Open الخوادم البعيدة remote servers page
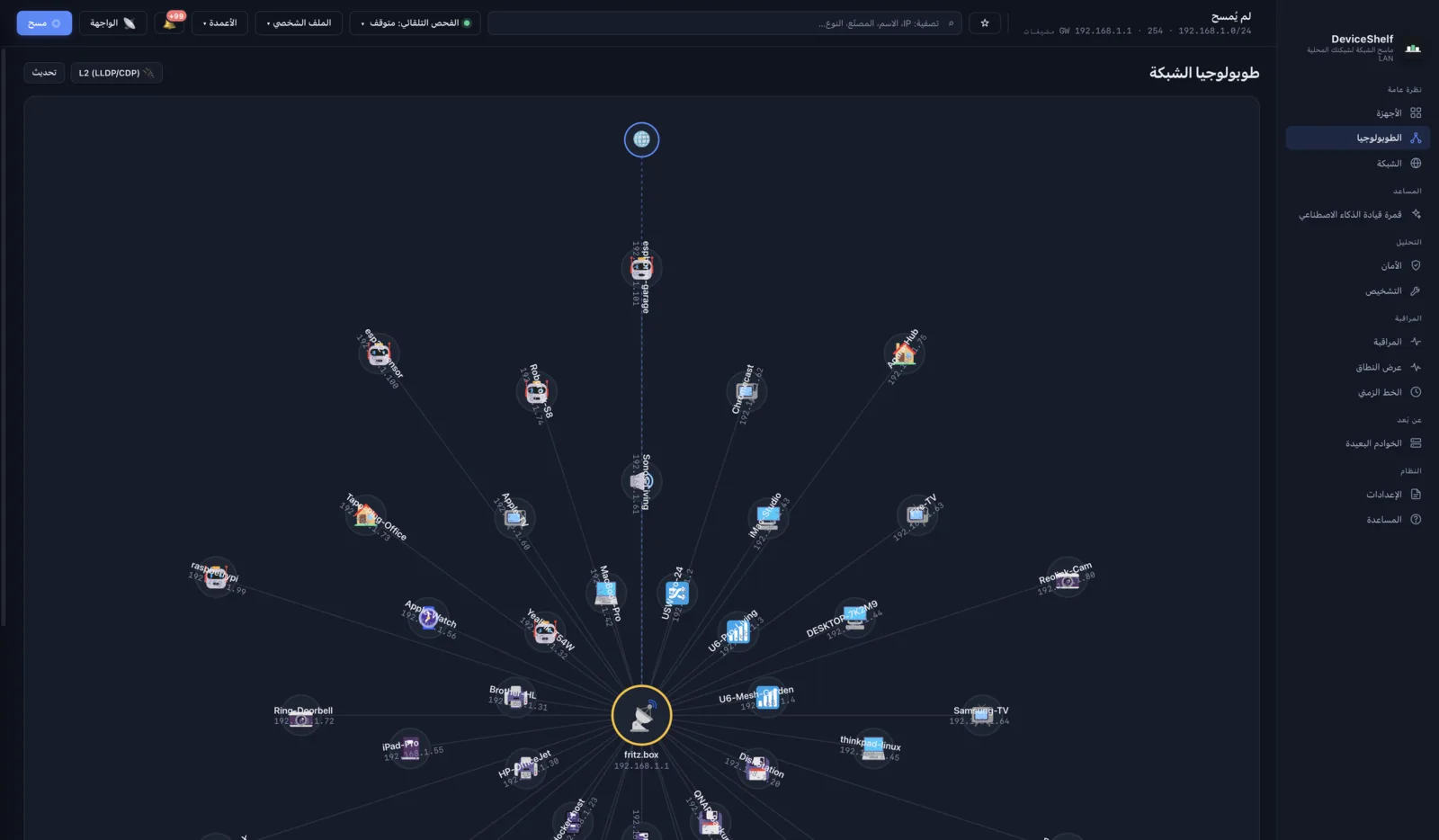The height and width of the screenshot is (840, 1439). (1358, 443)
